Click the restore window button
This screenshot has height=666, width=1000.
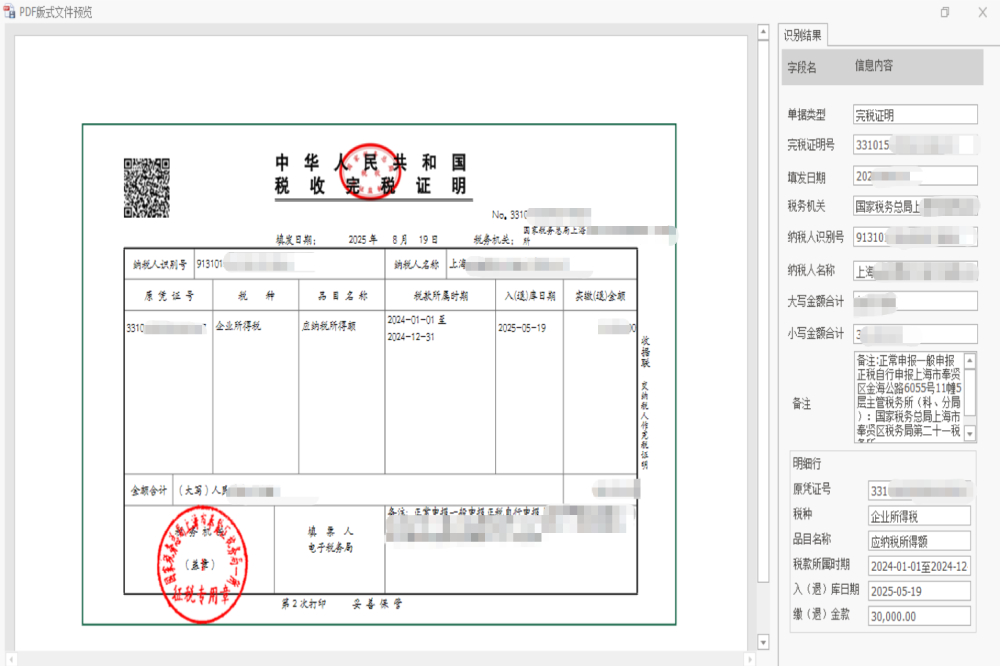[x=944, y=13]
